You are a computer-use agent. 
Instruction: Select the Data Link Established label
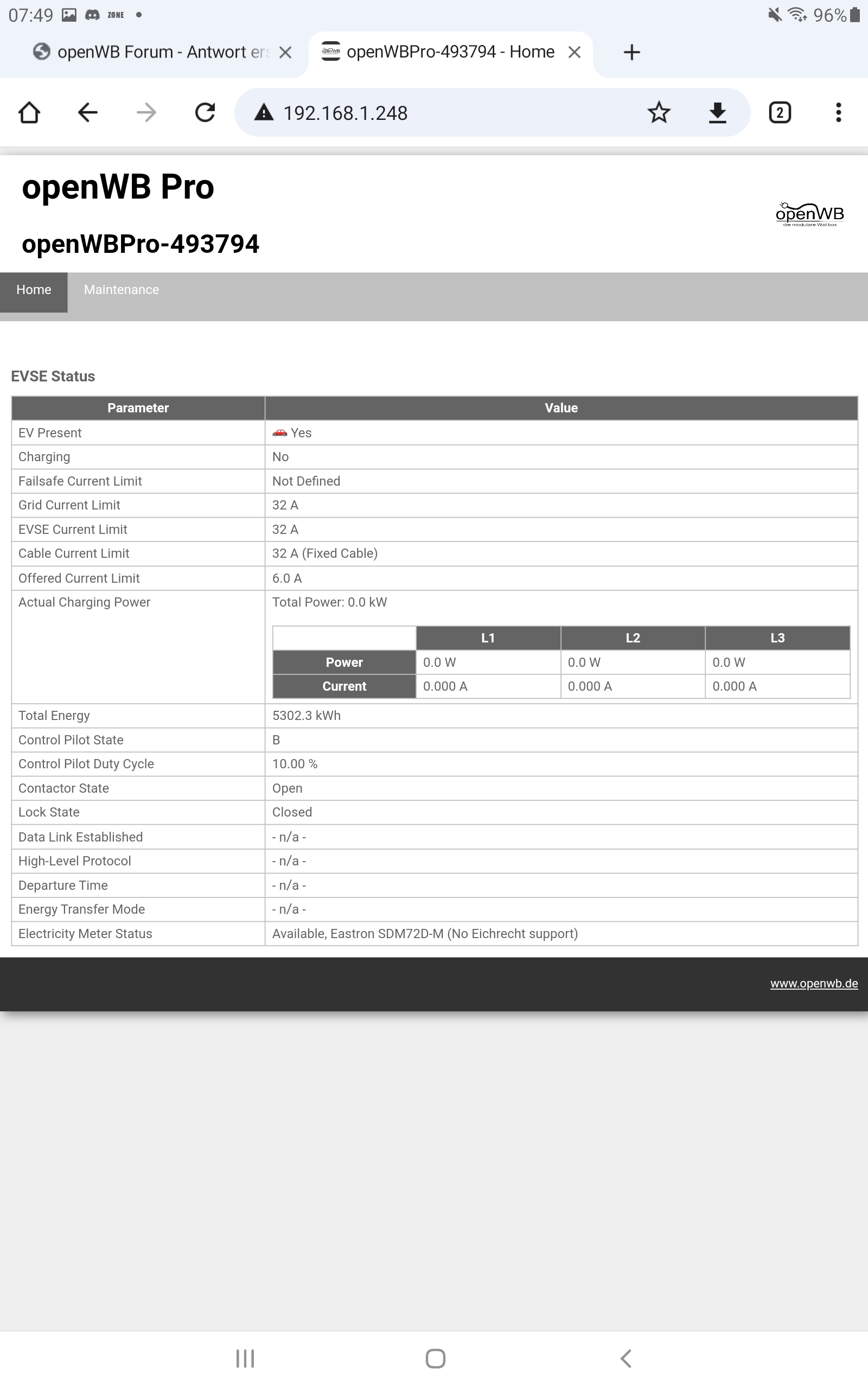[x=81, y=837]
